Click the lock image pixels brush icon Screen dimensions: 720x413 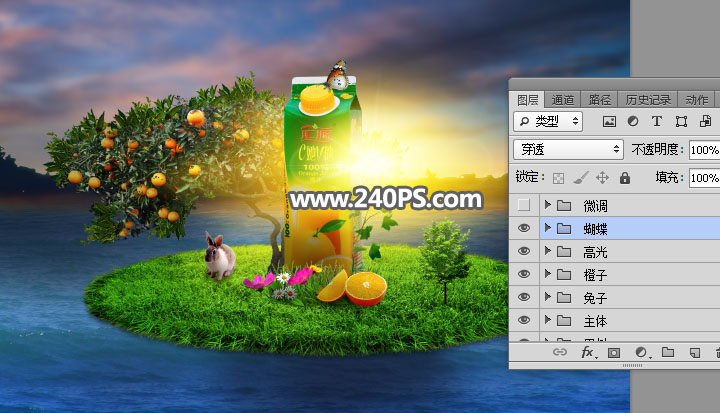pos(580,178)
